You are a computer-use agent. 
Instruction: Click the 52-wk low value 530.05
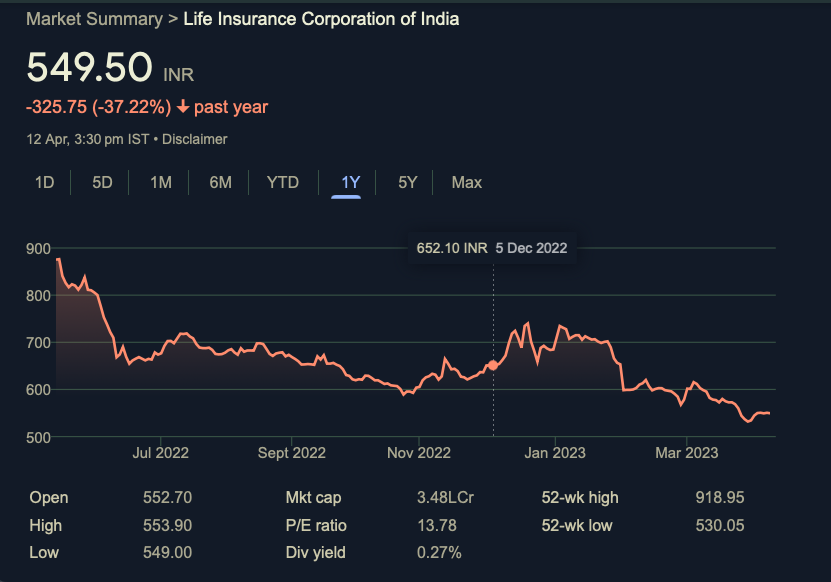tap(720, 525)
